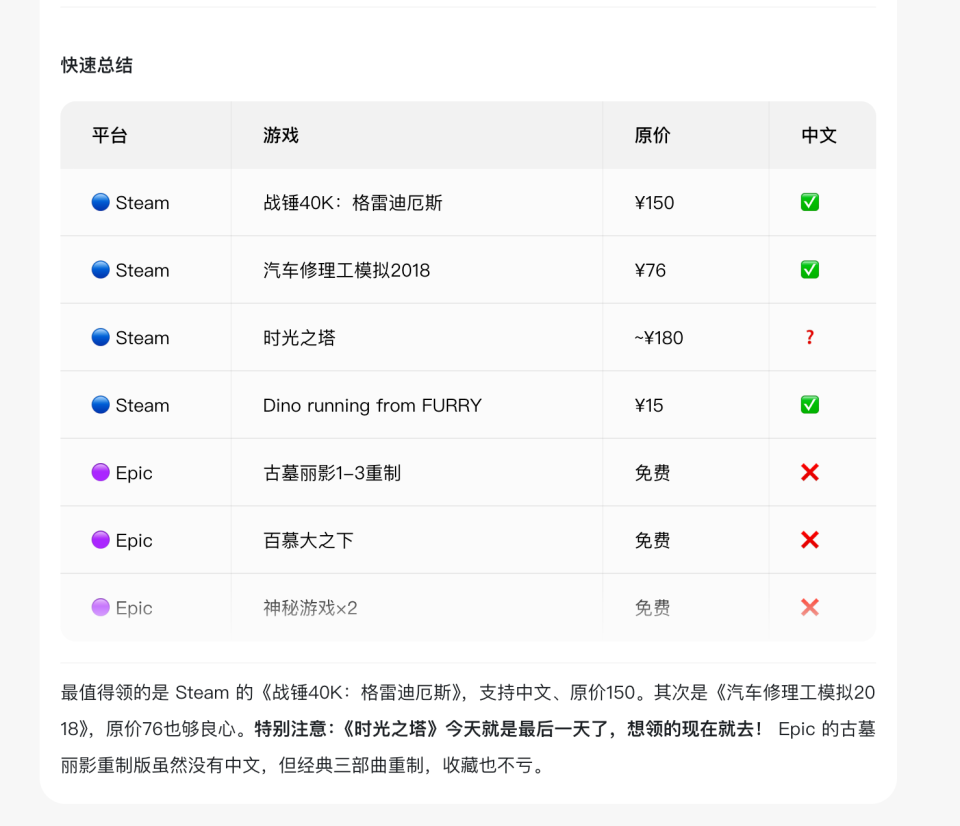Click the red question mark for 时光之塔
This screenshot has height=826, width=960.
(809, 337)
